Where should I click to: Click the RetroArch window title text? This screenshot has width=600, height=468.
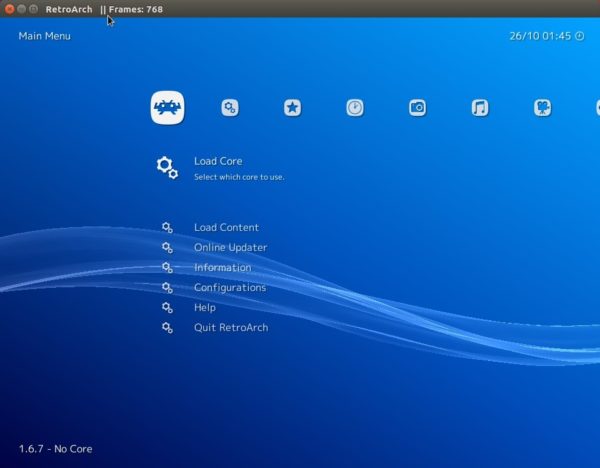coord(69,9)
